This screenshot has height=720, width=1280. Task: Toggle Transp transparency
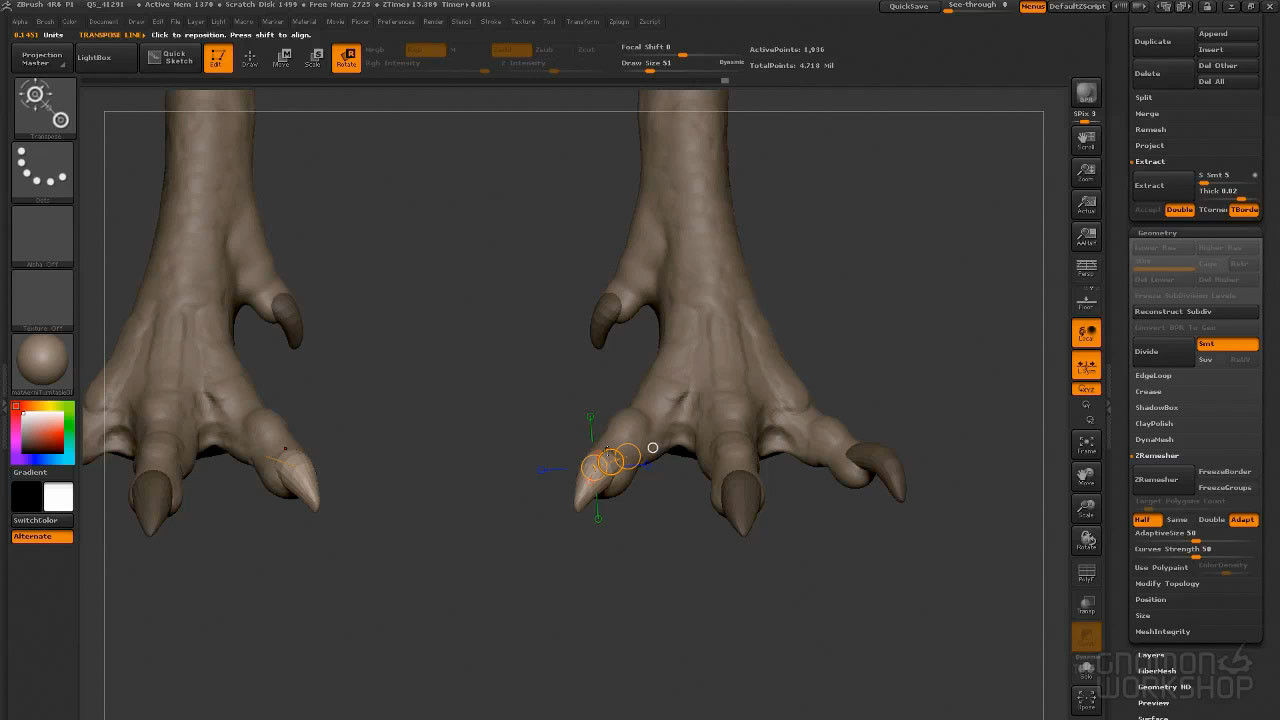point(1086,606)
